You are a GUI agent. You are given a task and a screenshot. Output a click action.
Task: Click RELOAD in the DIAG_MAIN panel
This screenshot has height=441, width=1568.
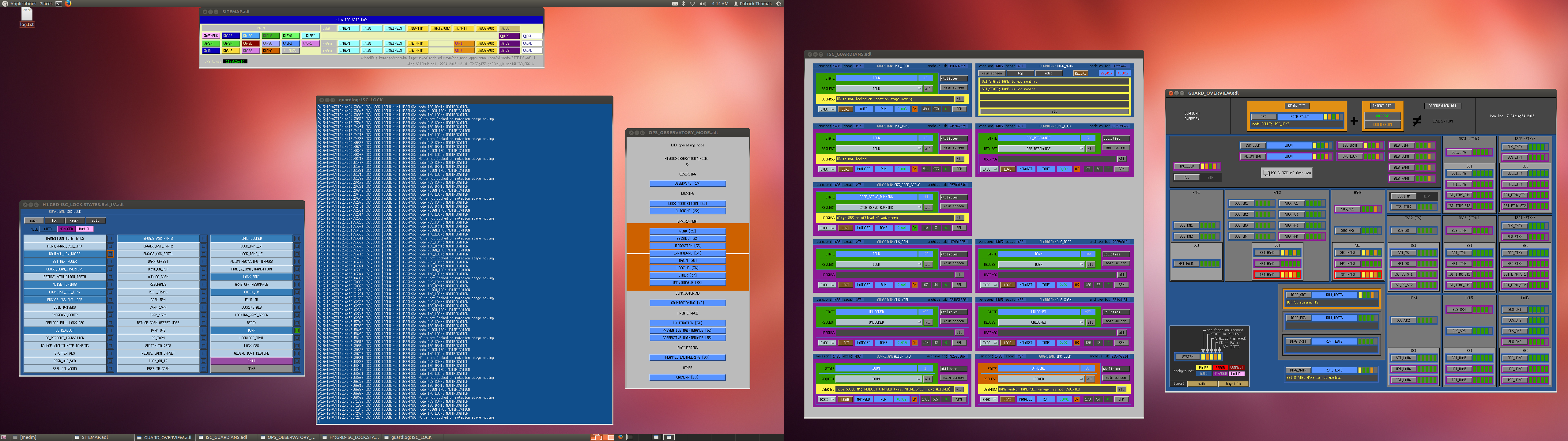(x=1081, y=74)
